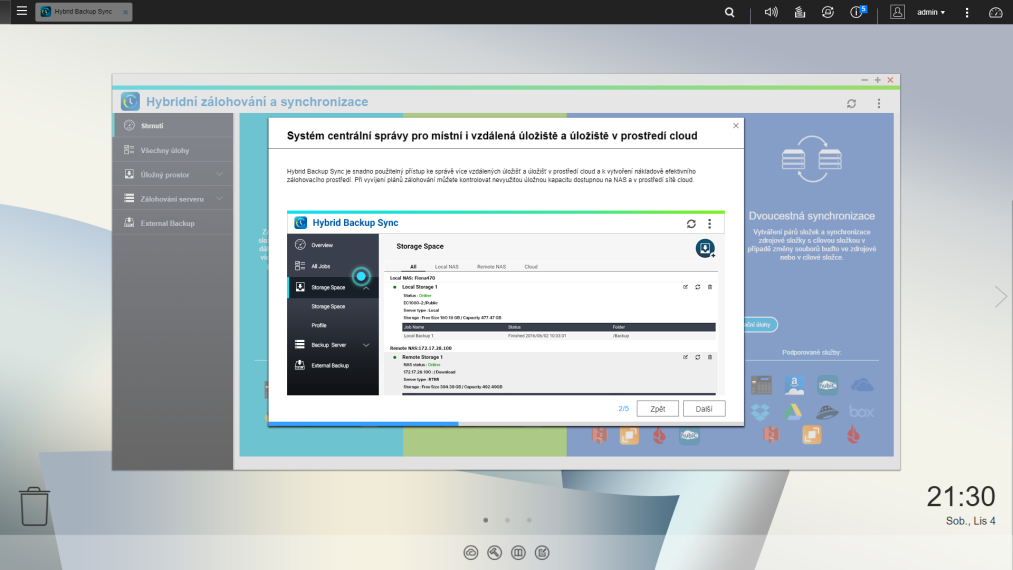
Task: Click the Zpět button
Action: tap(658, 408)
